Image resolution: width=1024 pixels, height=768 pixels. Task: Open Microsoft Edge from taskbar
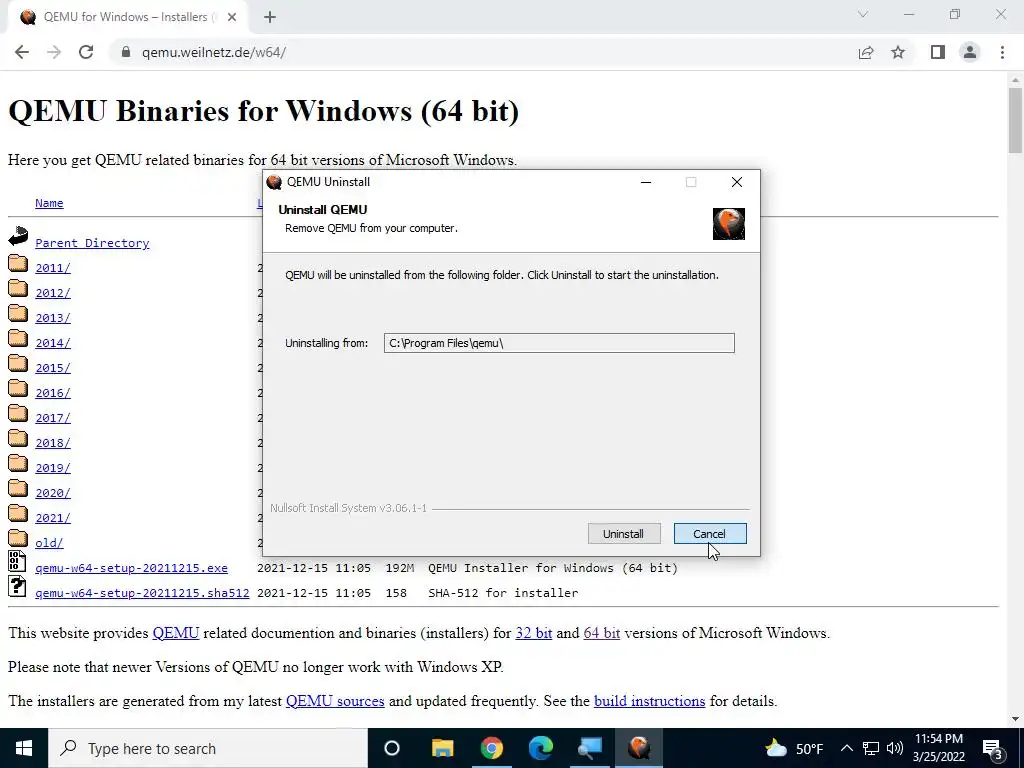[x=541, y=748]
